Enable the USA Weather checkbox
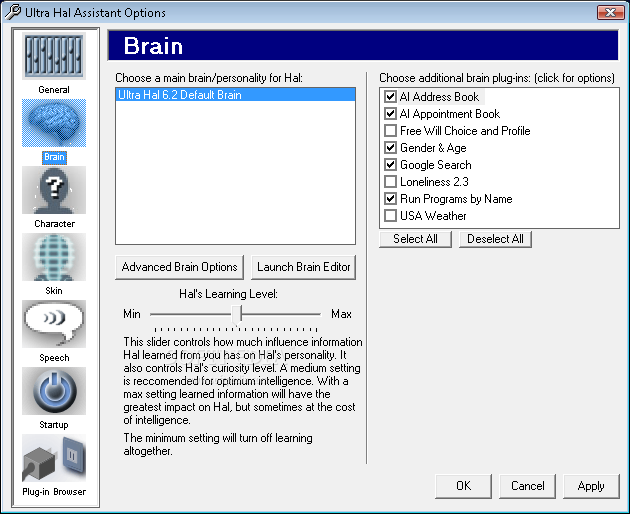The height and width of the screenshot is (514, 630). [x=390, y=215]
